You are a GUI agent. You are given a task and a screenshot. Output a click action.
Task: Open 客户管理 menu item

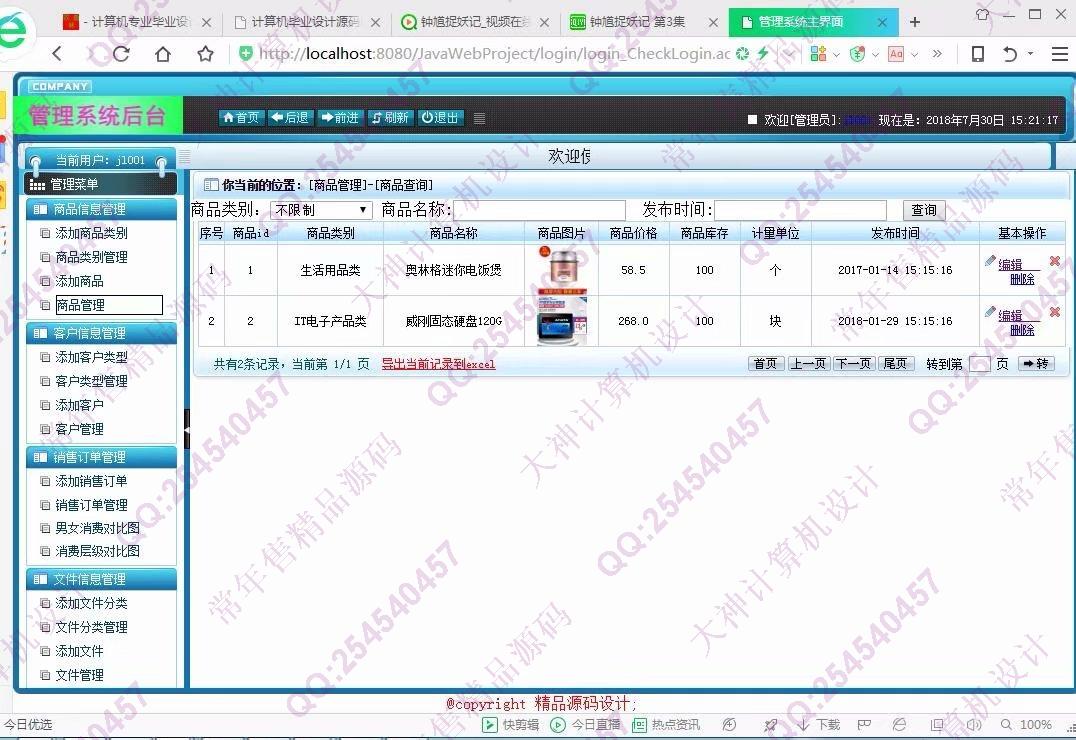coord(80,430)
